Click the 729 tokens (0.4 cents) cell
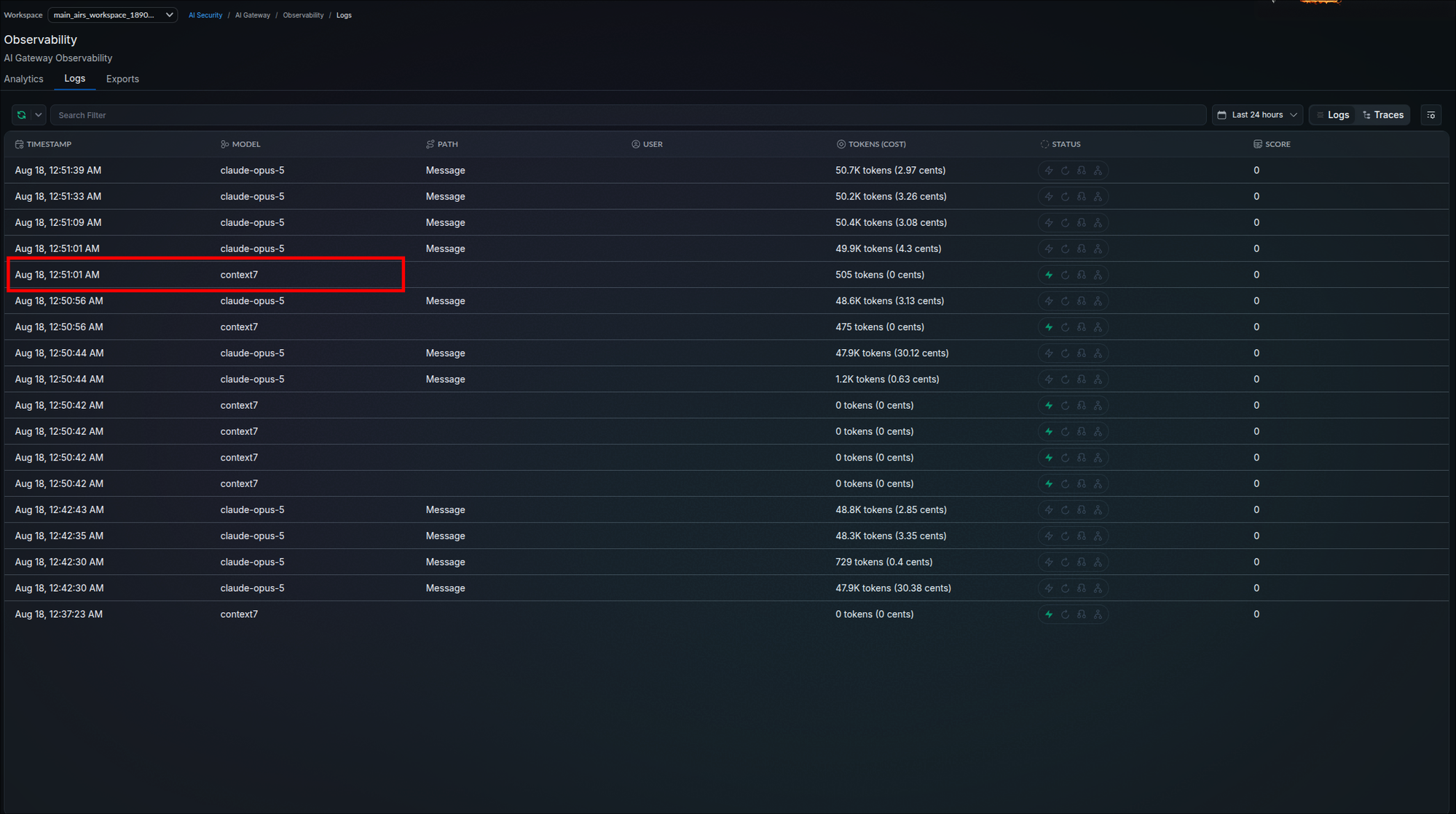 click(x=884, y=562)
